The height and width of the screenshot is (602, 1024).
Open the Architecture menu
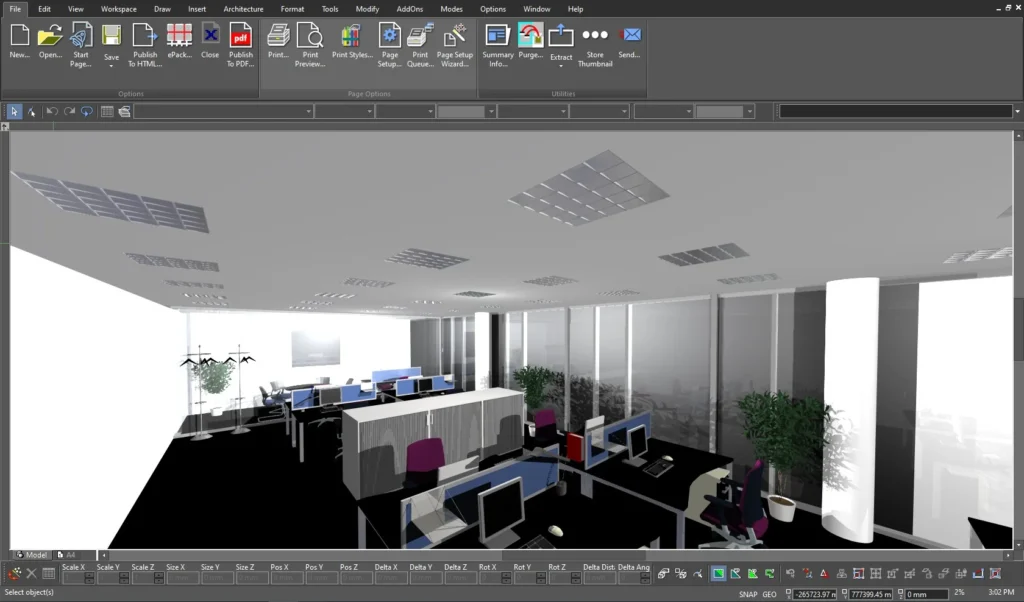click(x=243, y=9)
